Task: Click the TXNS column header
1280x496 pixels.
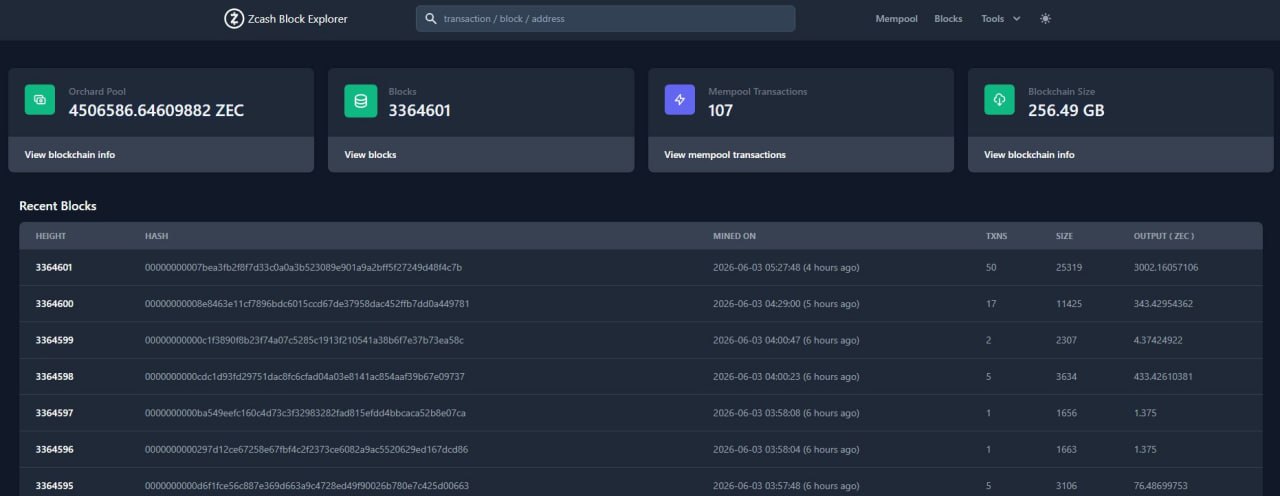Action: (997, 236)
